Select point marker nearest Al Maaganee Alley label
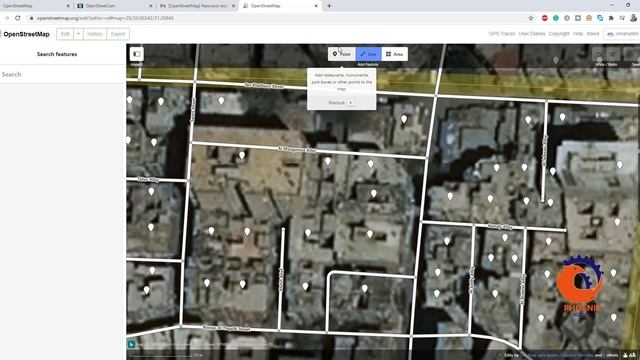 327,162
